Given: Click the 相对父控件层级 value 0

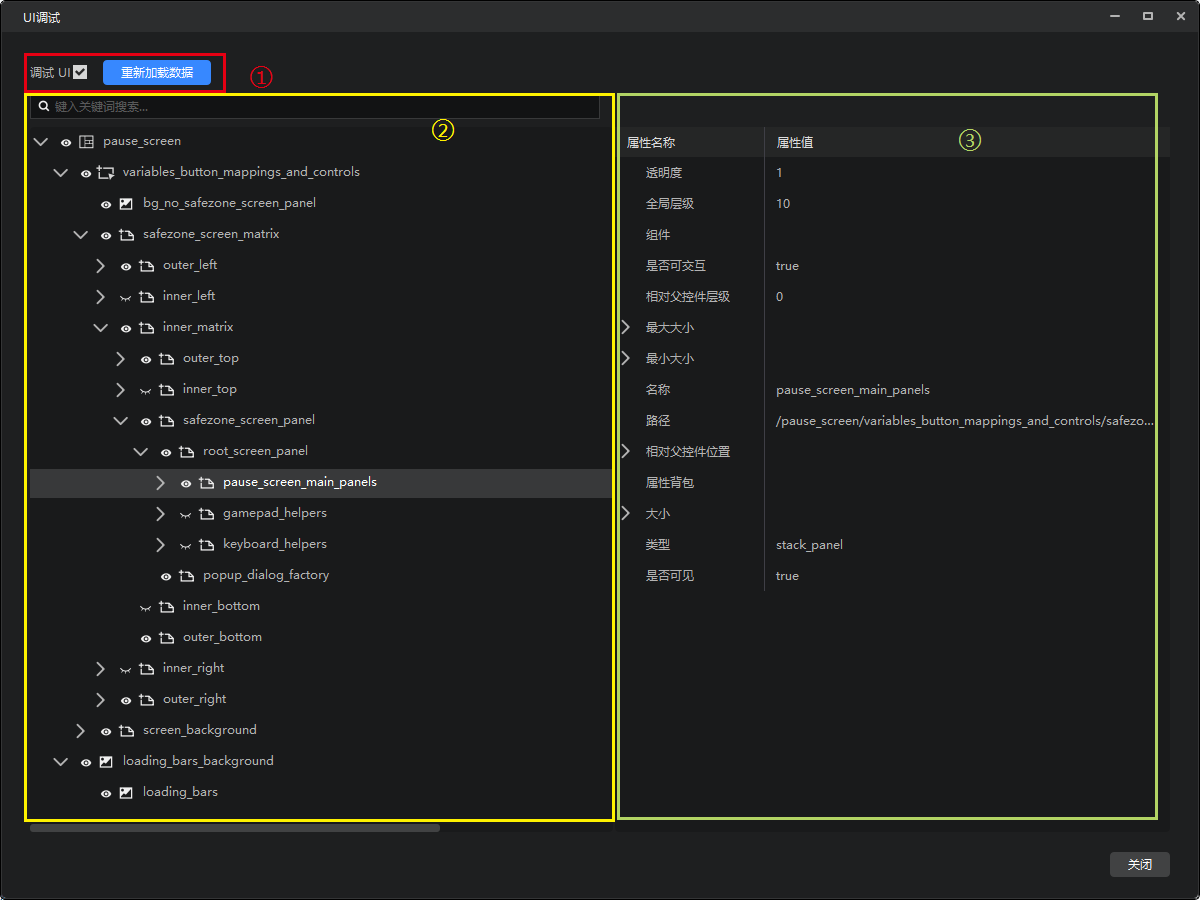Looking at the screenshot, I should pyautogui.click(x=780, y=297).
